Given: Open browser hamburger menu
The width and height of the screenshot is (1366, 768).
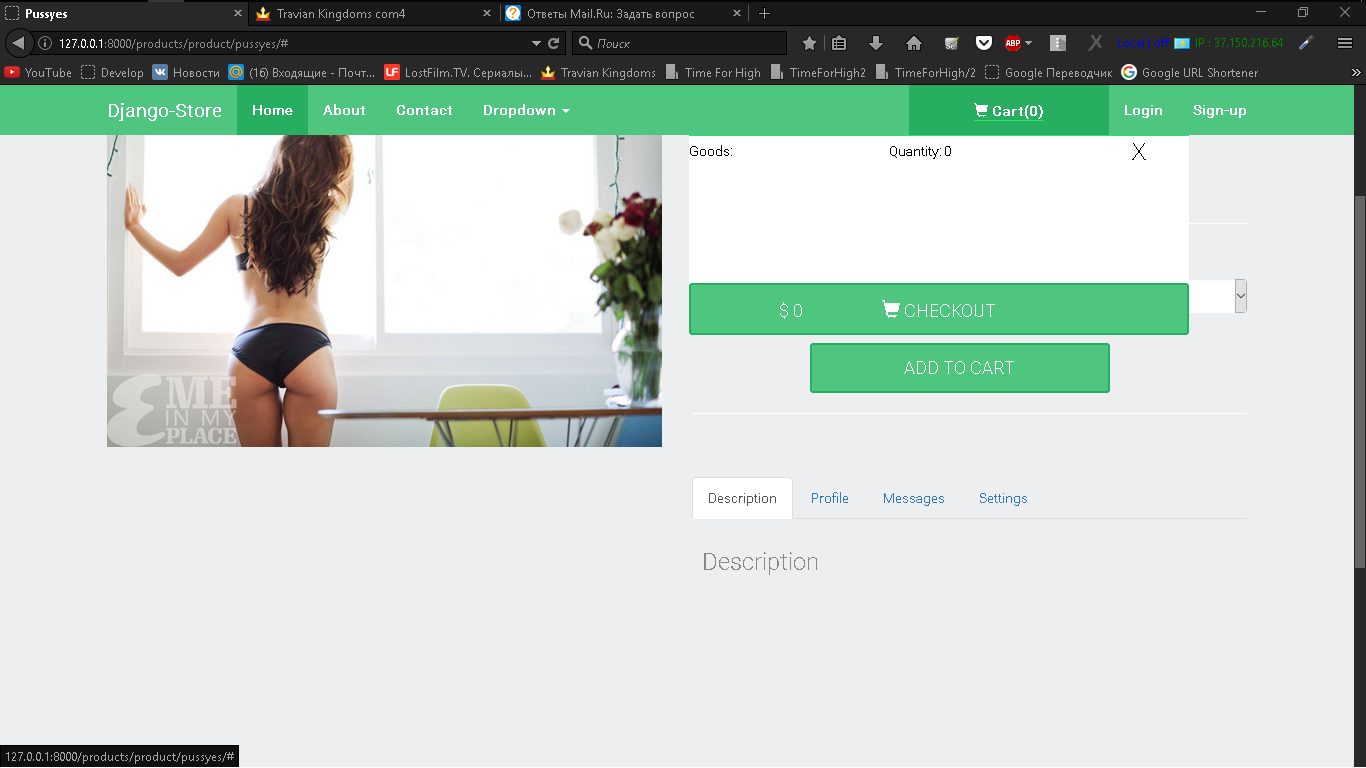Looking at the screenshot, I should tap(1345, 43).
